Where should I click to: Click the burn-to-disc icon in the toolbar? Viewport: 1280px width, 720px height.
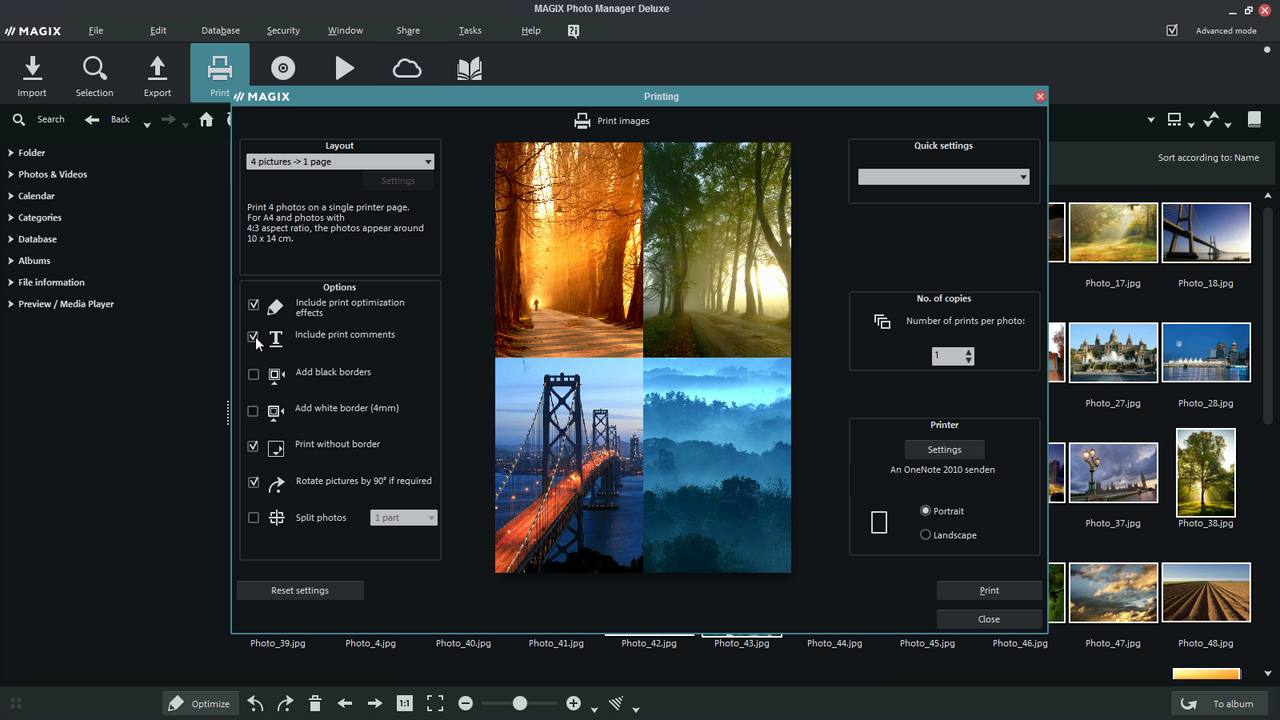click(x=282, y=68)
